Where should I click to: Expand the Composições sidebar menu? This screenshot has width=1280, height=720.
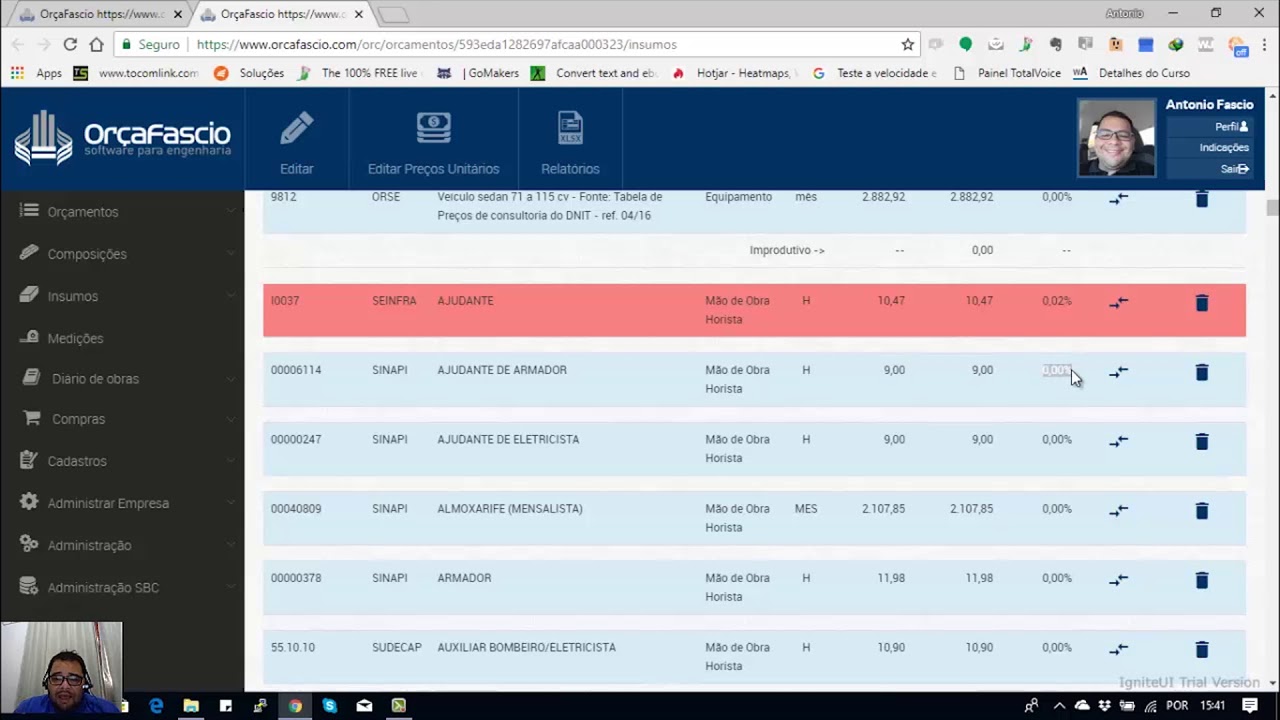tap(122, 253)
